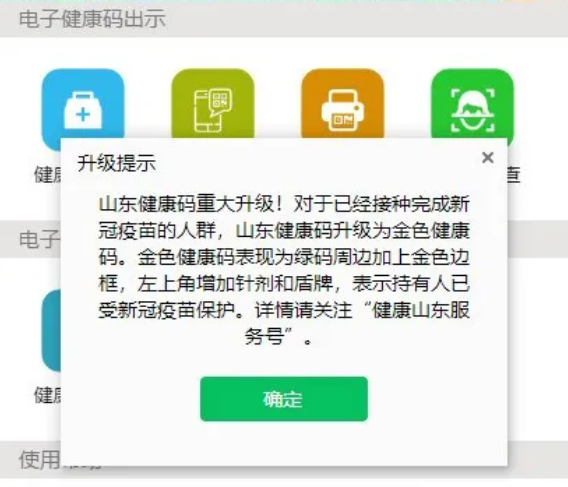Viewport: 568px width, 487px height.
Task: Select the 使用 section header at bottom
Action: [x=40, y=460]
